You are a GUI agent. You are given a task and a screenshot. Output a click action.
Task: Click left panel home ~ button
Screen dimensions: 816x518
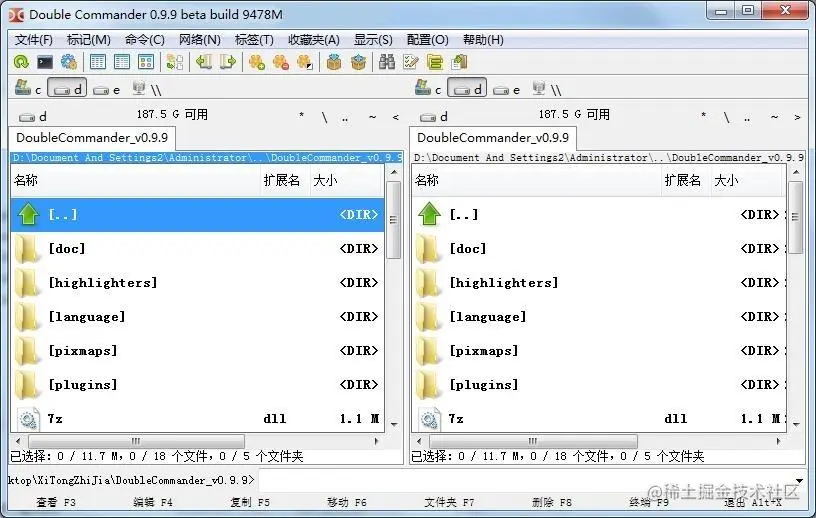372,117
